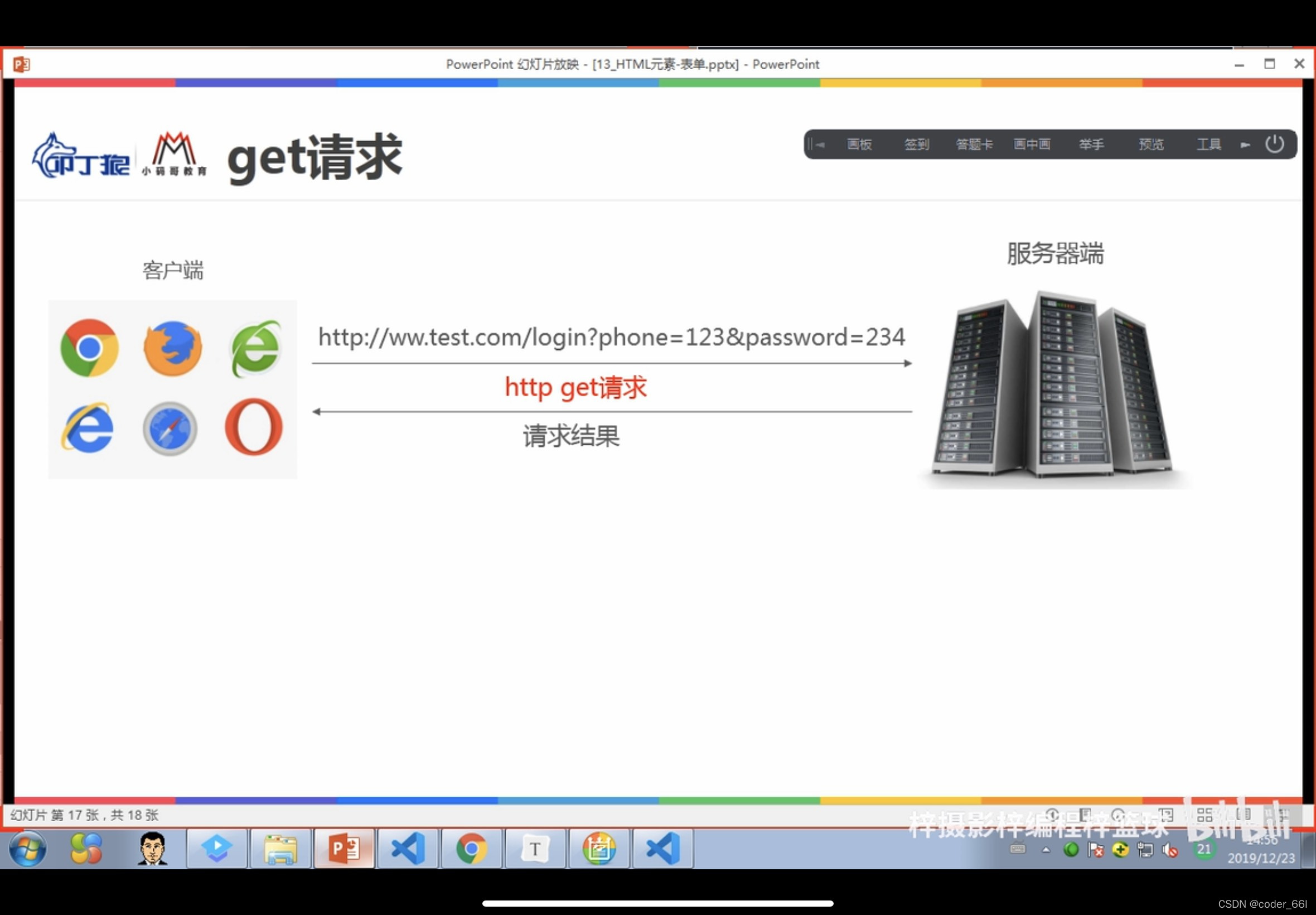Screen dimensions: 1316x915
Task: Open Windows Start menu orb
Action: (27, 849)
